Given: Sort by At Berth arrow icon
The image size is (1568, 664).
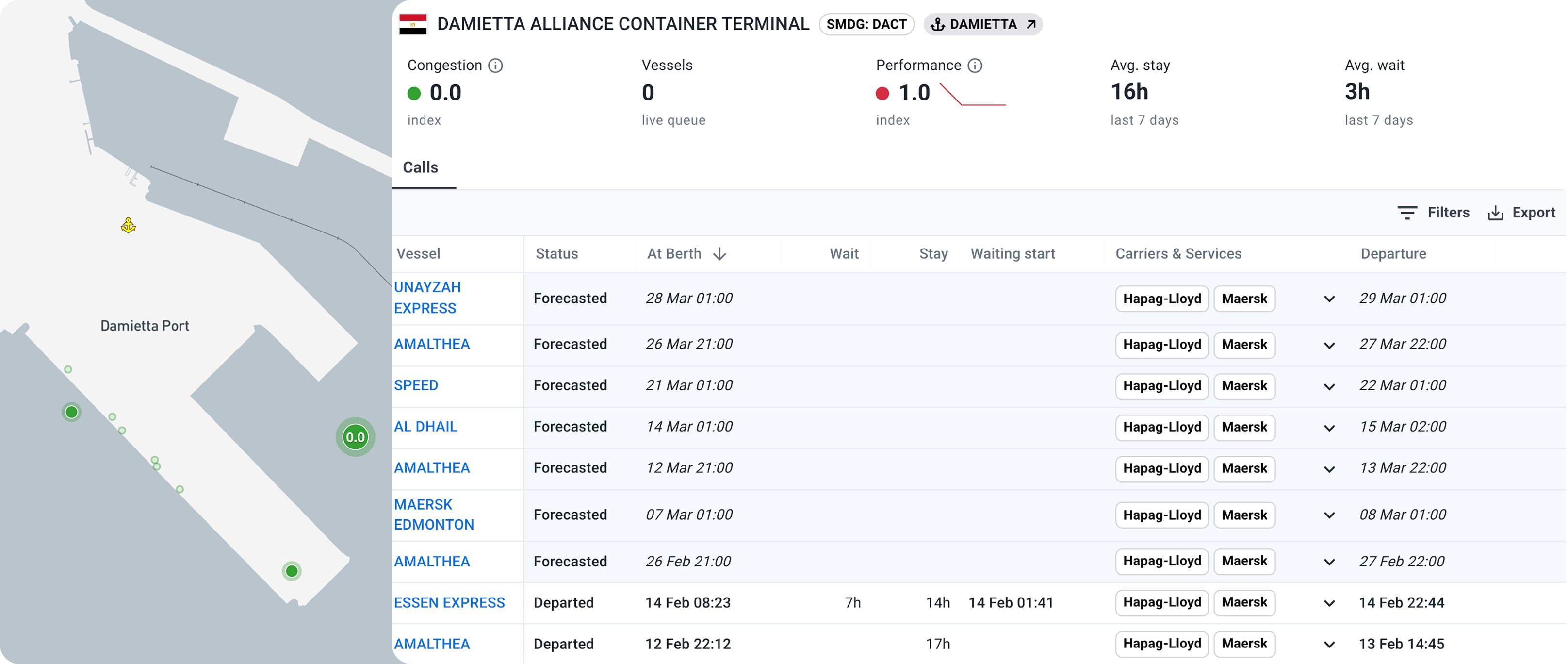Looking at the screenshot, I should pyautogui.click(x=719, y=254).
